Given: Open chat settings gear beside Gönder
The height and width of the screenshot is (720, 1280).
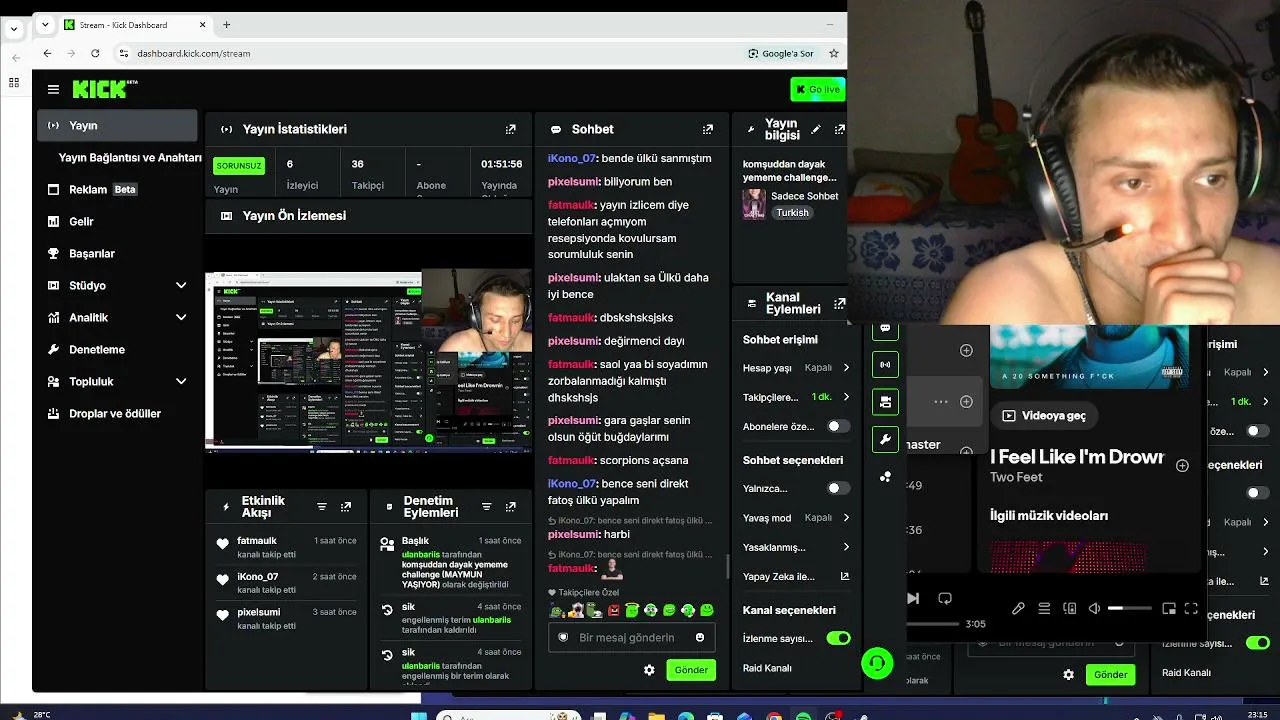Looking at the screenshot, I should pos(649,670).
